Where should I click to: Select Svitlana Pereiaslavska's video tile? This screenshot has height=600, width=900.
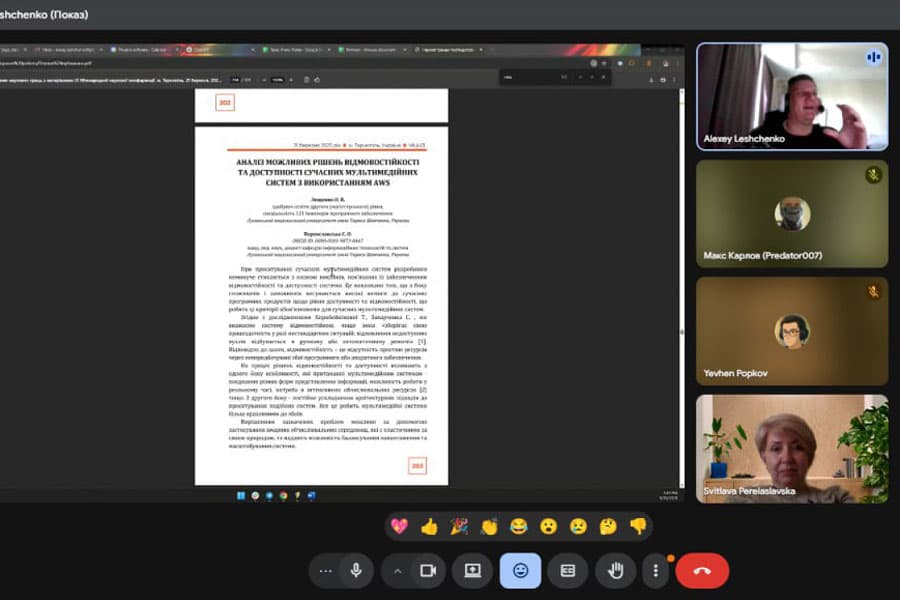pyautogui.click(x=791, y=448)
